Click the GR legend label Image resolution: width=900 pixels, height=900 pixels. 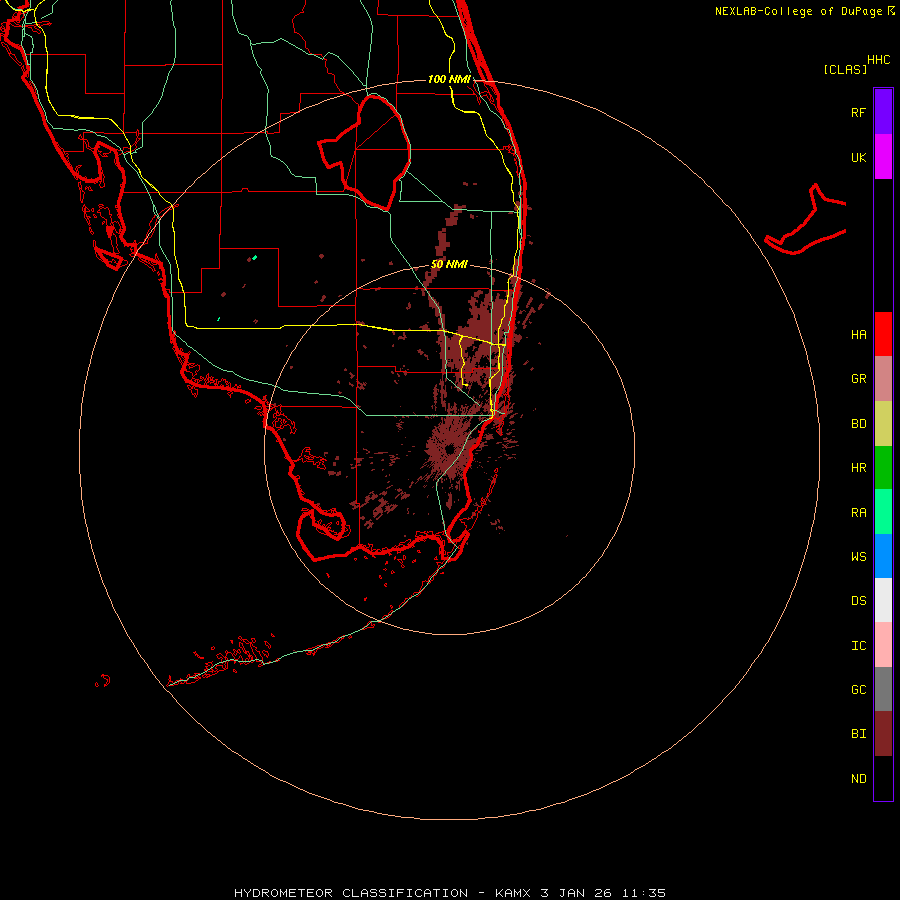tap(858, 379)
